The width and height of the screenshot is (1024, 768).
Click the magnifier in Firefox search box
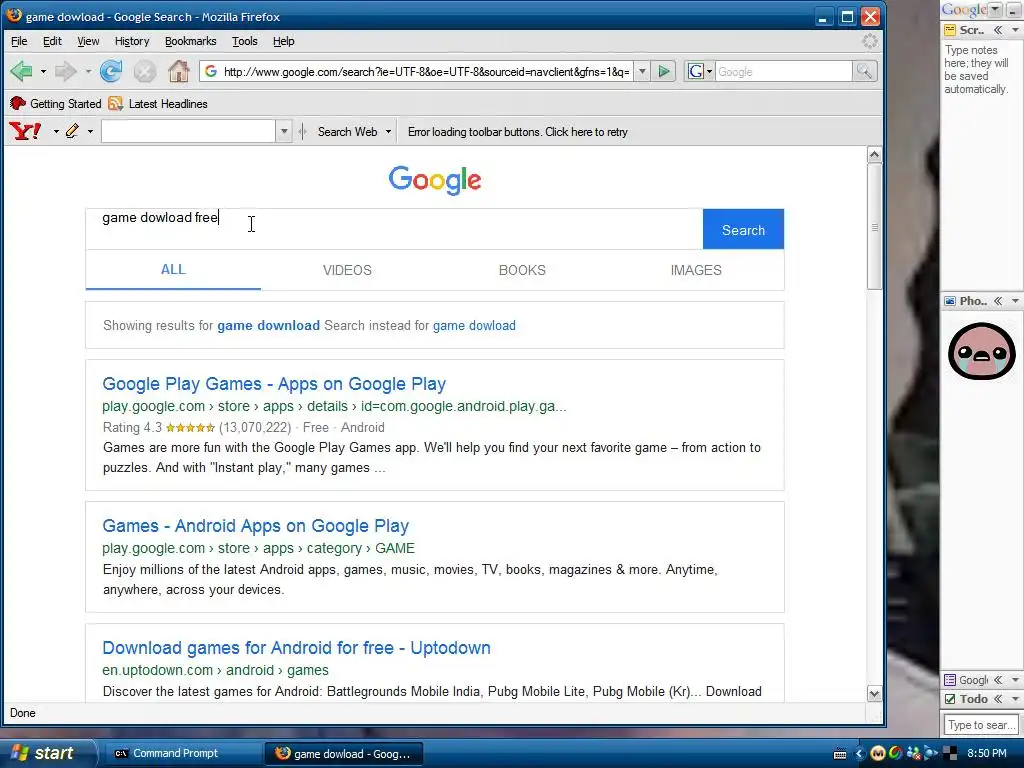click(x=864, y=71)
